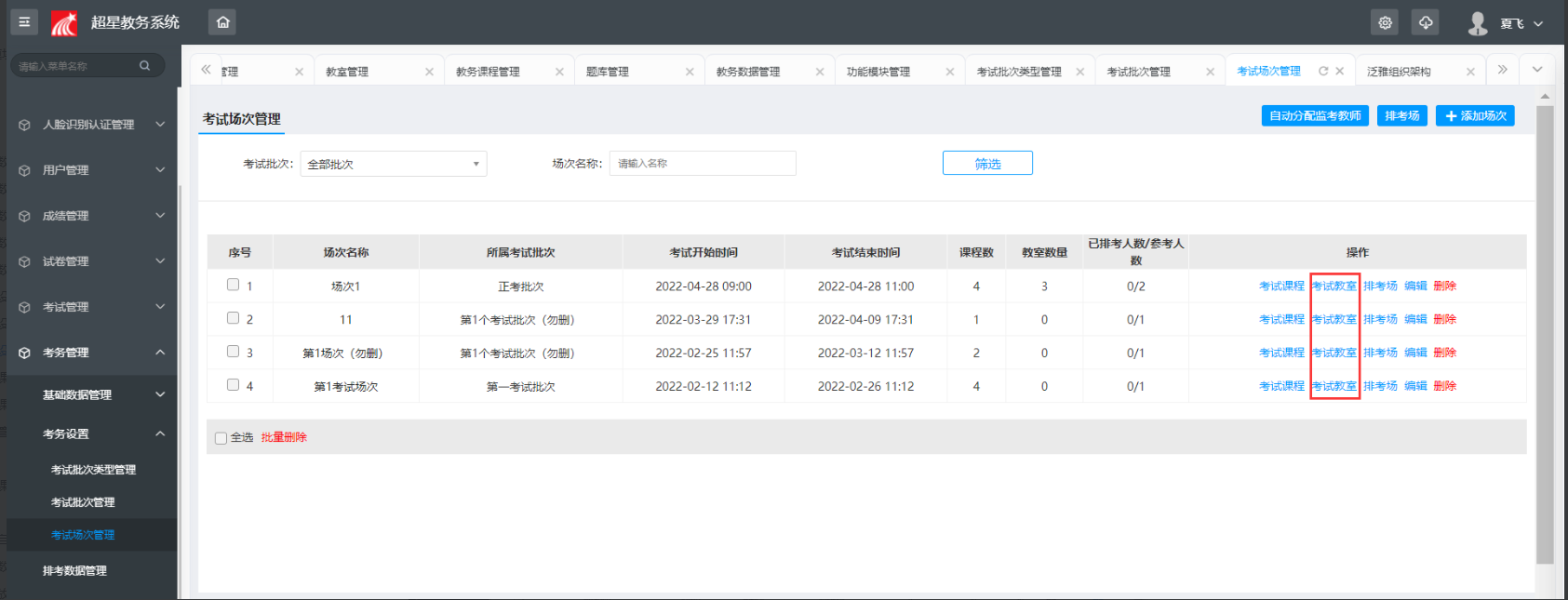
Task: Click the tabs scroll-right double arrow
Action: click(x=1502, y=70)
